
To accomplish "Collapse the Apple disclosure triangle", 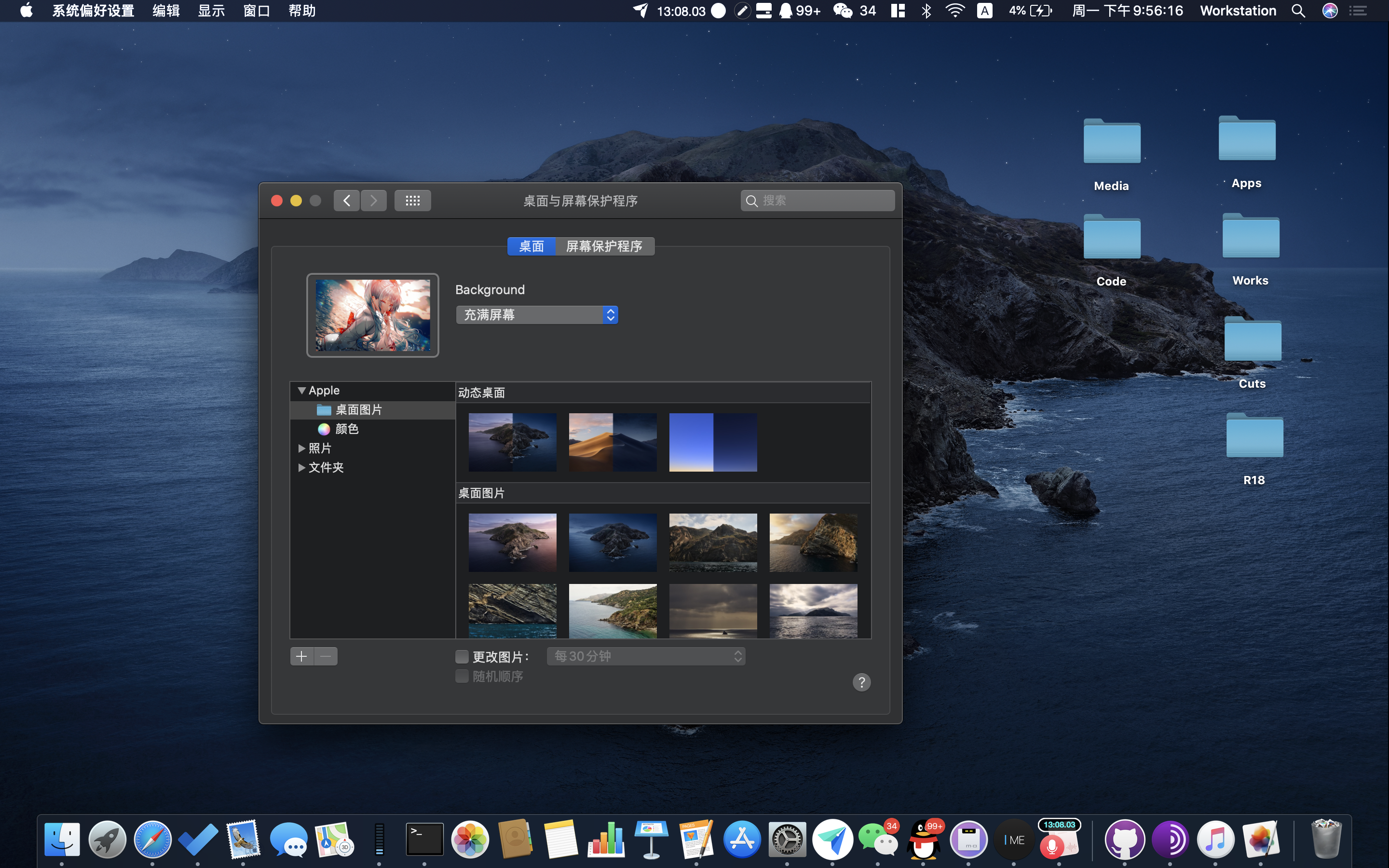I will [301, 391].
